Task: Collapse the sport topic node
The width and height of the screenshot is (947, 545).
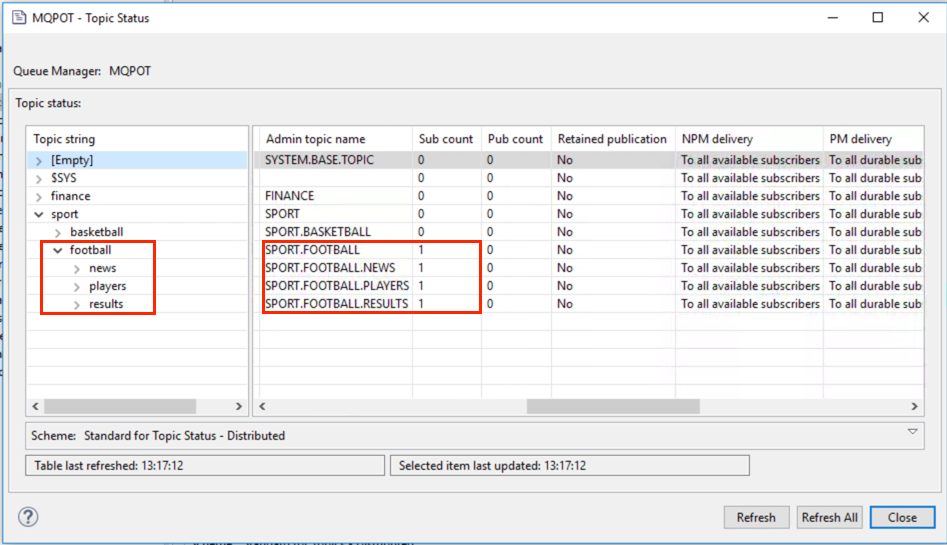Action: click(x=39, y=214)
